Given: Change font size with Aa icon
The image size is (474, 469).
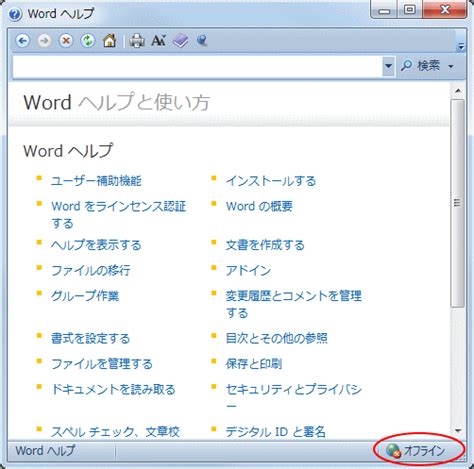Looking at the screenshot, I should click(x=158, y=41).
